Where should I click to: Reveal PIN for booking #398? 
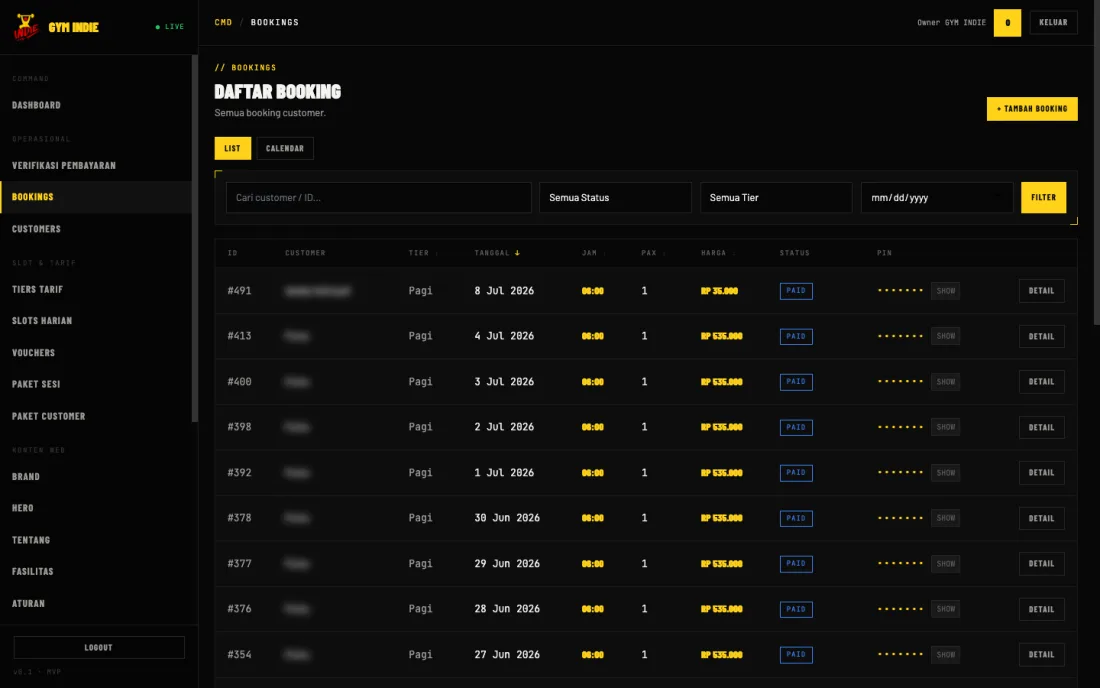[x=945, y=427]
